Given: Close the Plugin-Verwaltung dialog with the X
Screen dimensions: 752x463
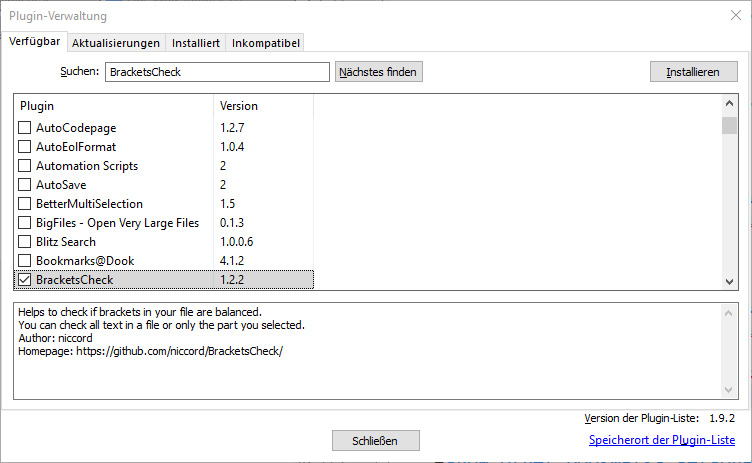Looking at the screenshot, I should (x=736, y=15).
